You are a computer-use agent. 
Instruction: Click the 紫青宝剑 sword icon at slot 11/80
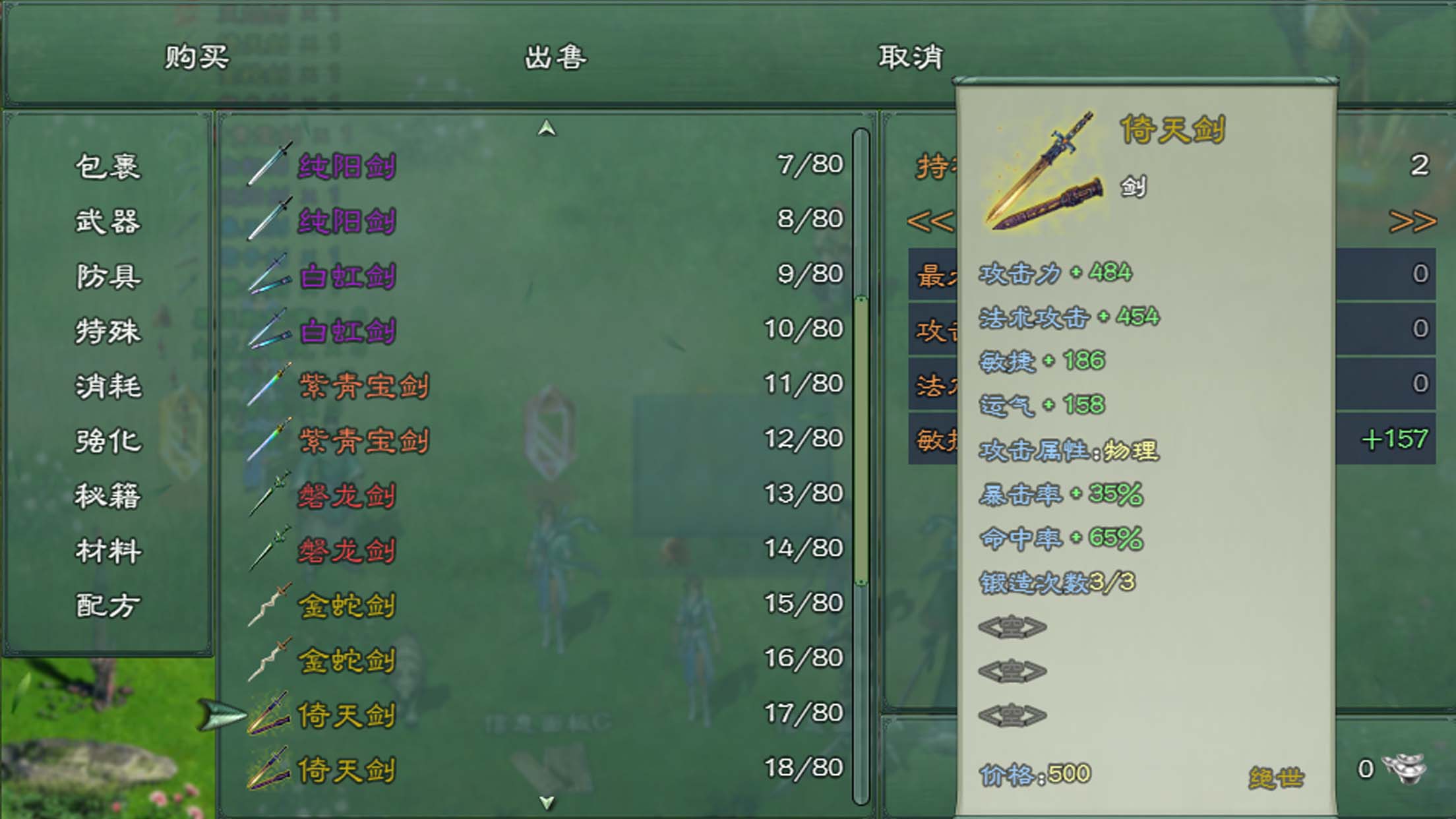pyautogui.click(x=269, y=384)
